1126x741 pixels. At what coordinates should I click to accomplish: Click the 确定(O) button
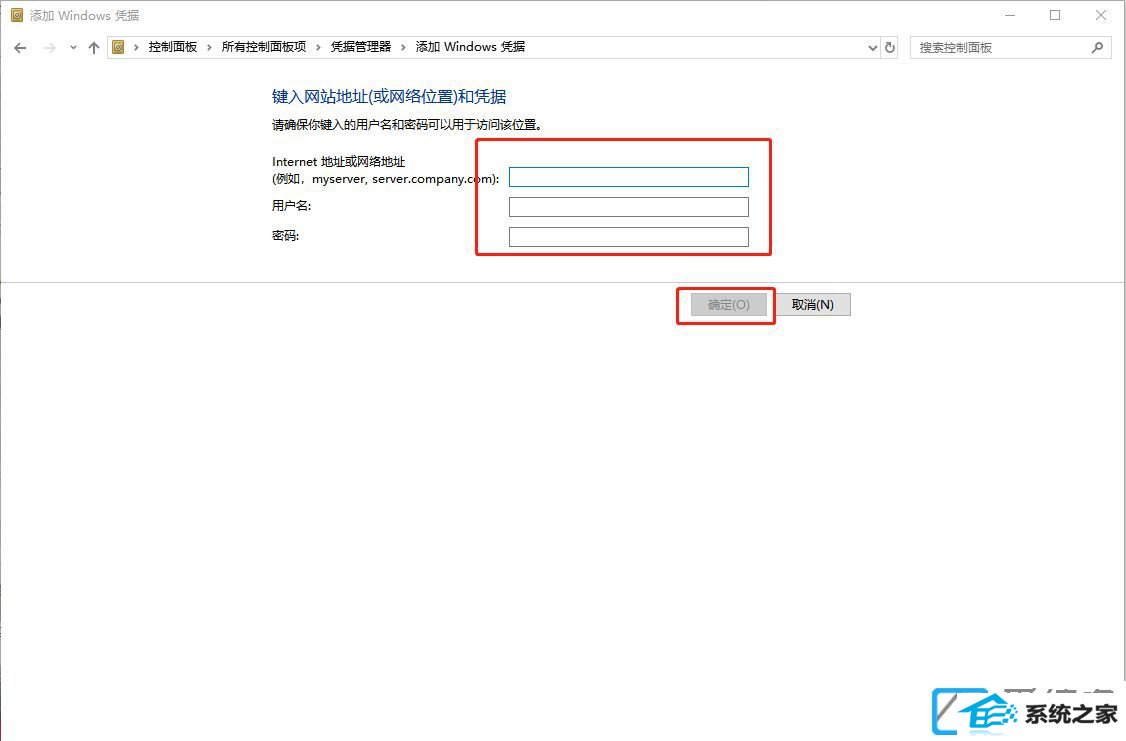[728, 304]
